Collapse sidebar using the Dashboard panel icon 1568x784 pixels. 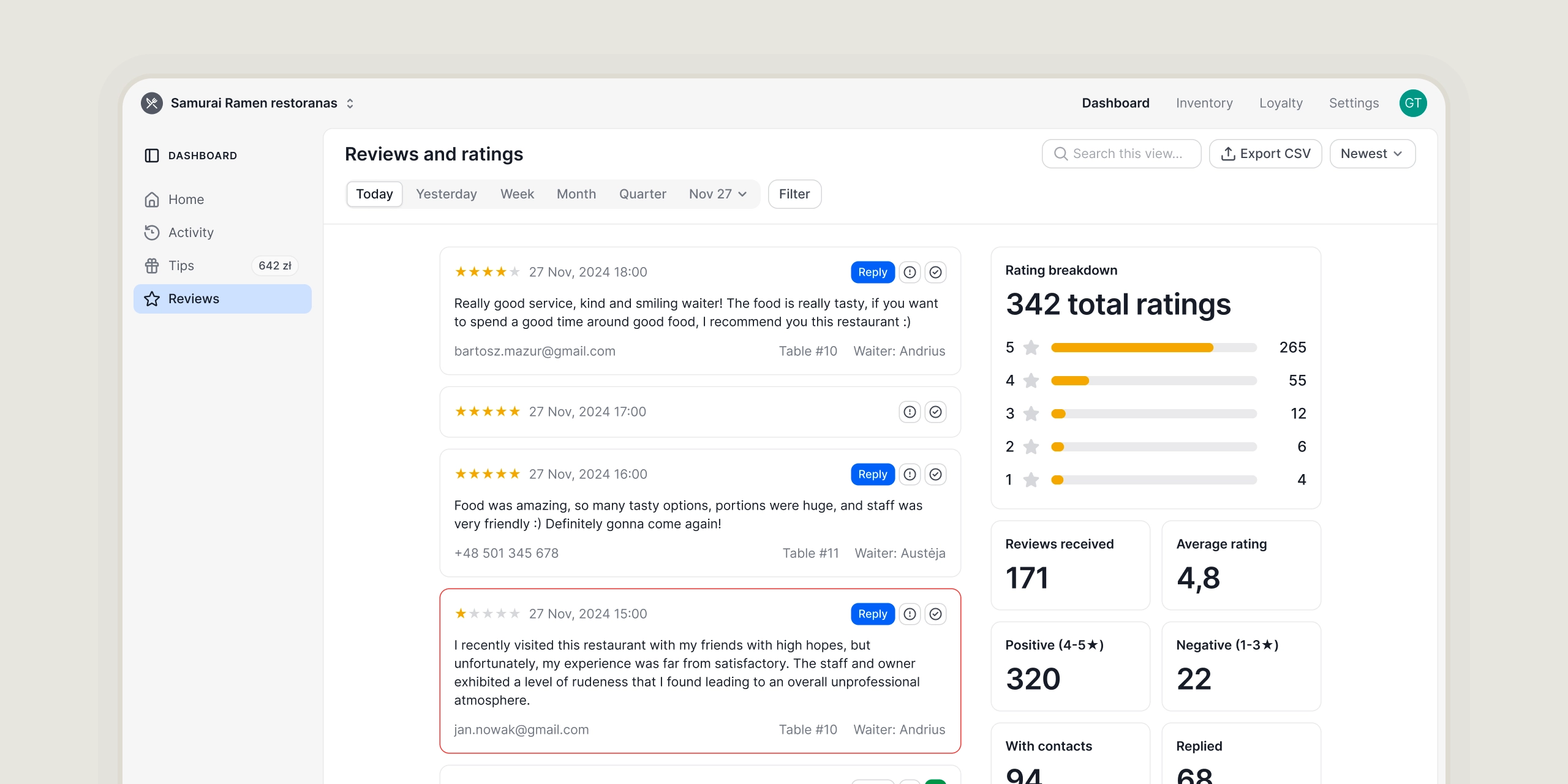click(x=152, y=156)
